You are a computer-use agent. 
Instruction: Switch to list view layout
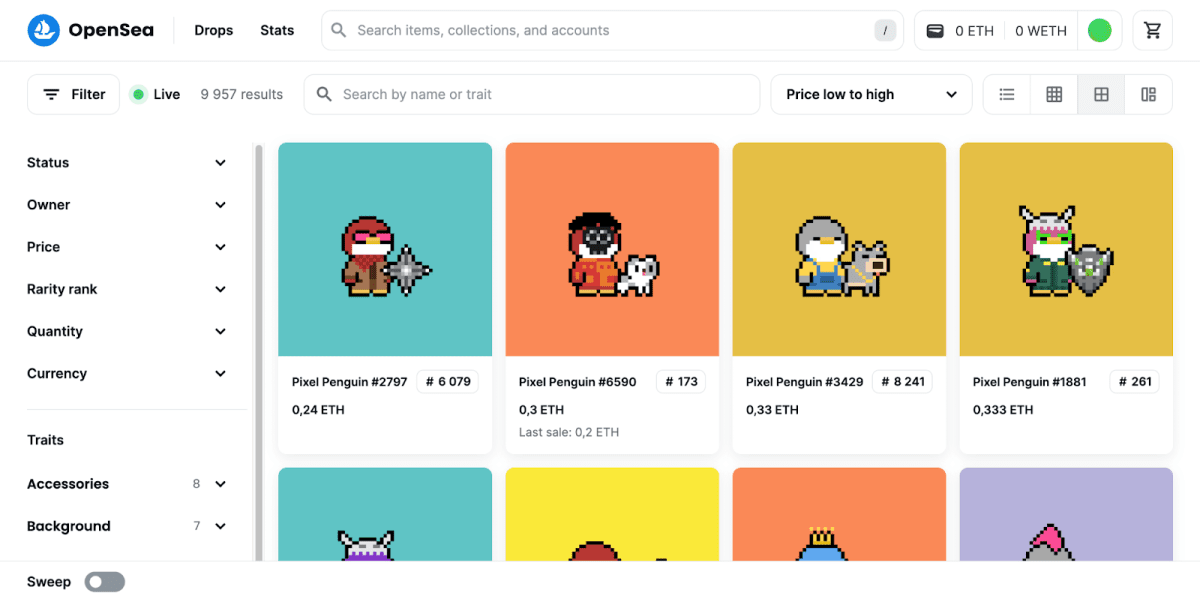(1007, 94)
